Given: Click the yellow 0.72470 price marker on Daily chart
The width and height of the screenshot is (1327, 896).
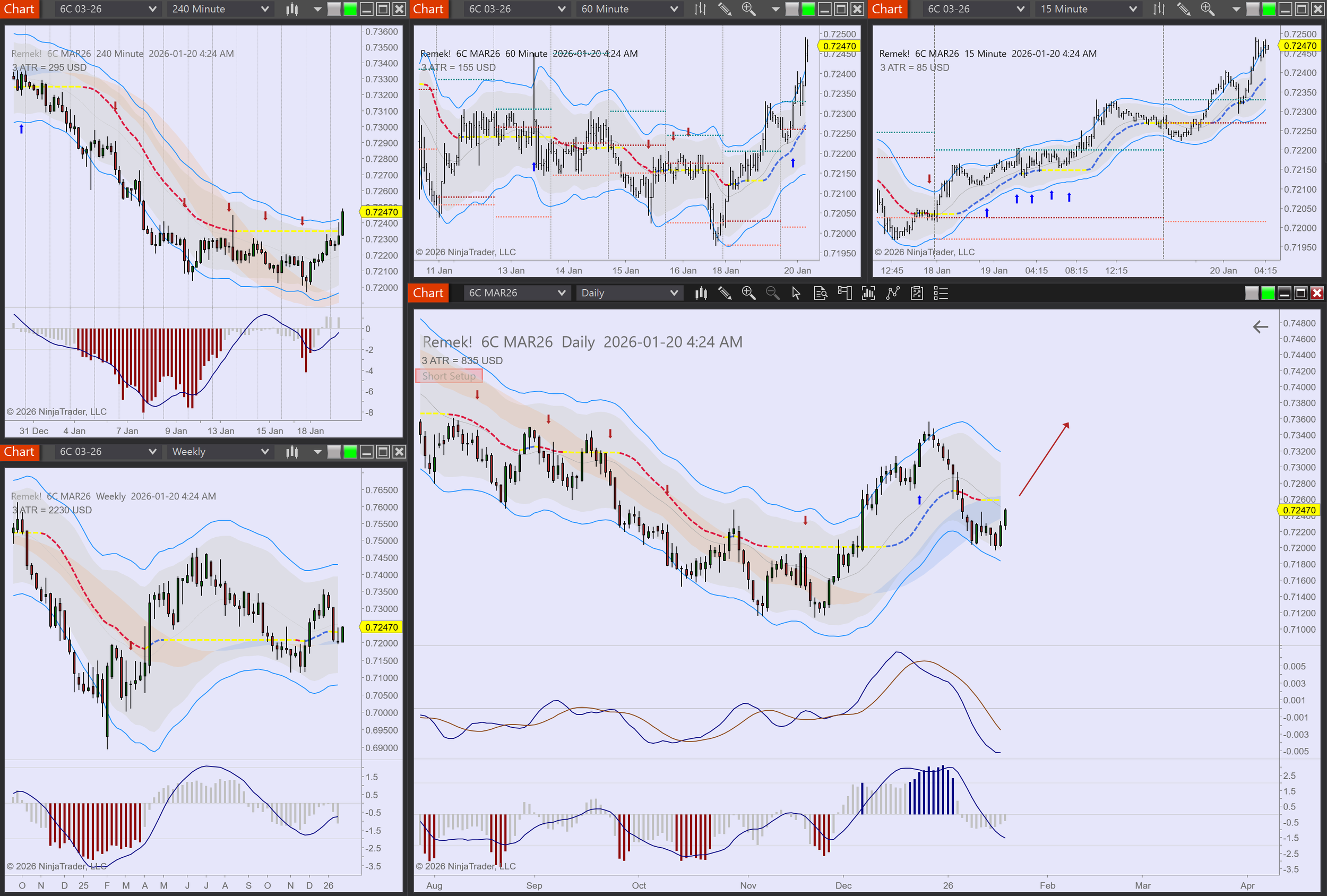Looking at the screenshot, I should point(1298,510).
